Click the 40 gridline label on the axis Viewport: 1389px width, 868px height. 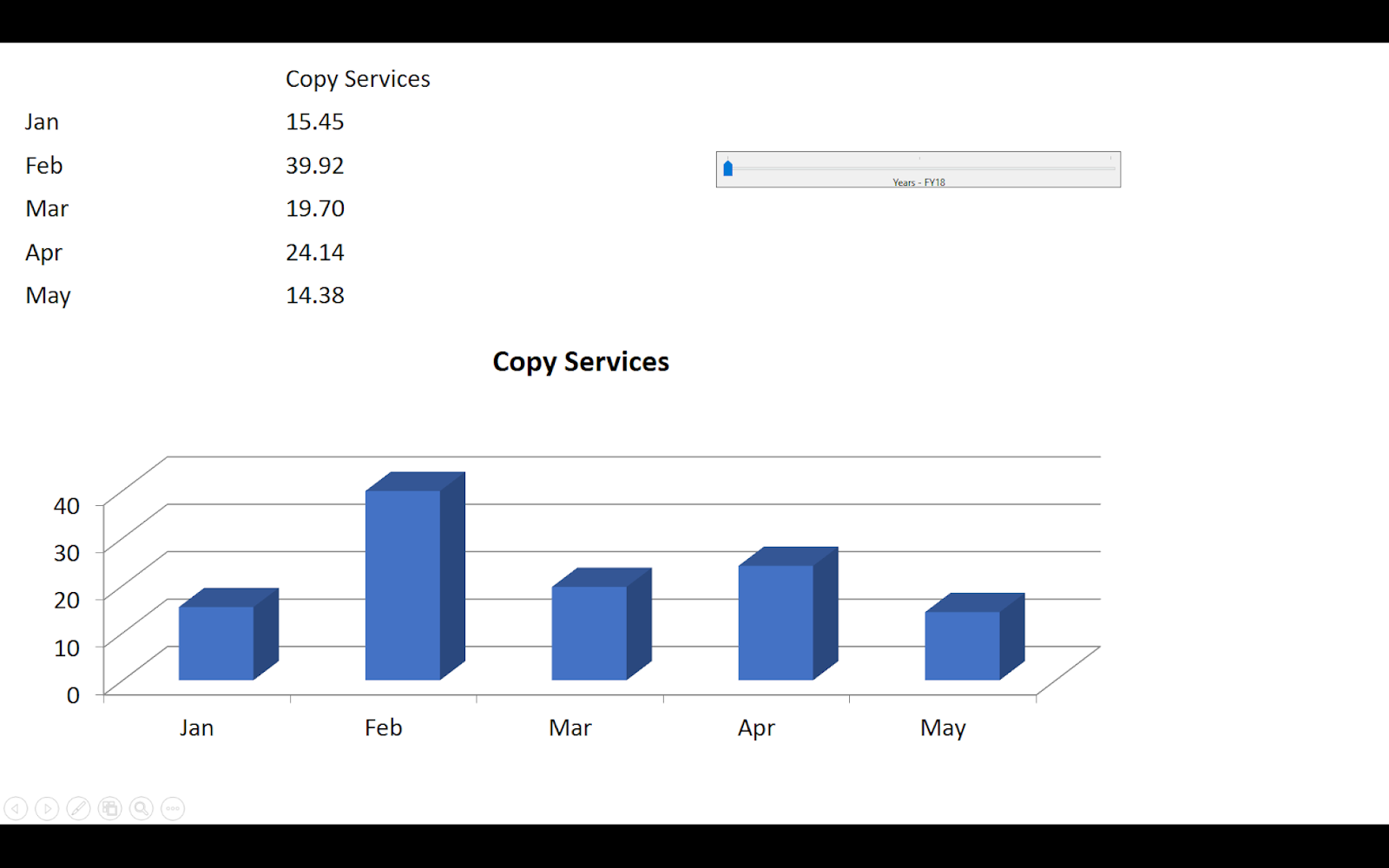click(68, 504)
